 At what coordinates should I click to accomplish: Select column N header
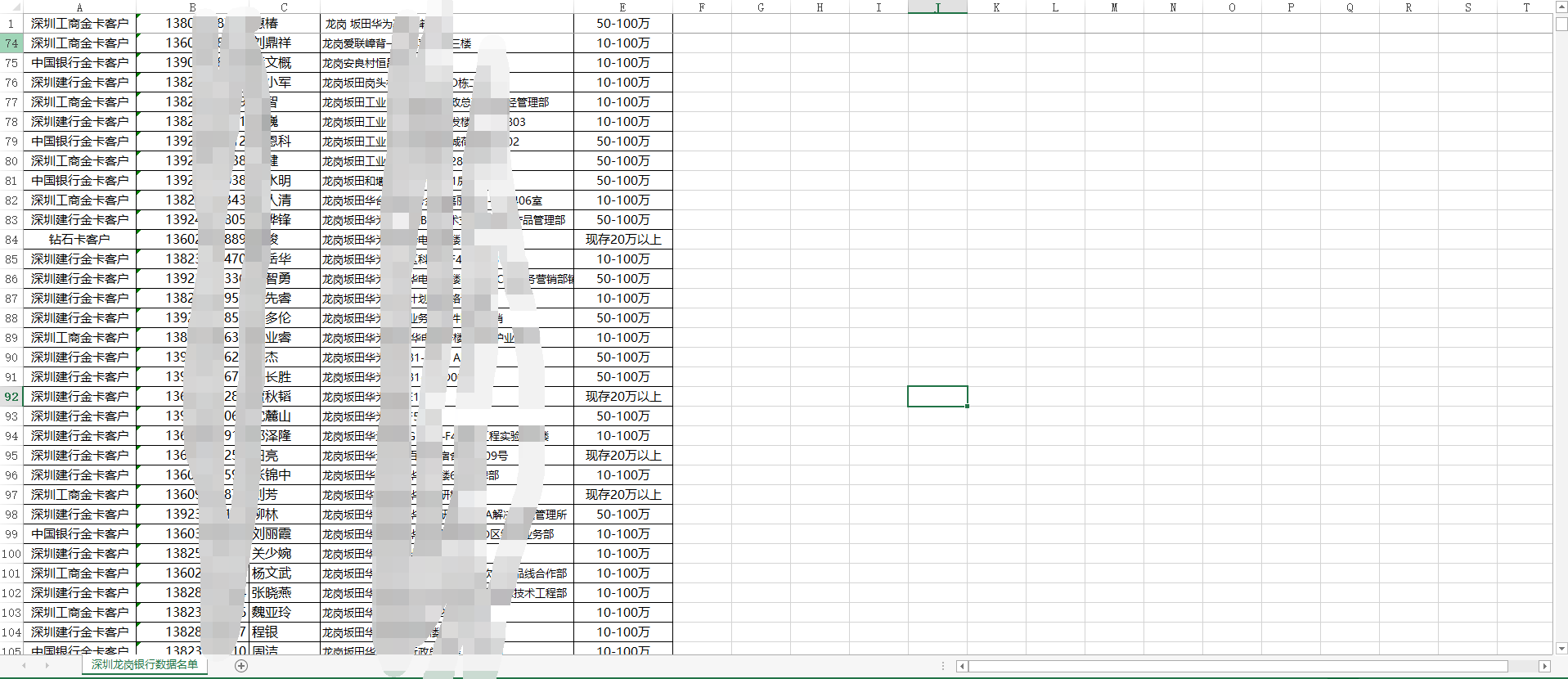point(1173,7)
